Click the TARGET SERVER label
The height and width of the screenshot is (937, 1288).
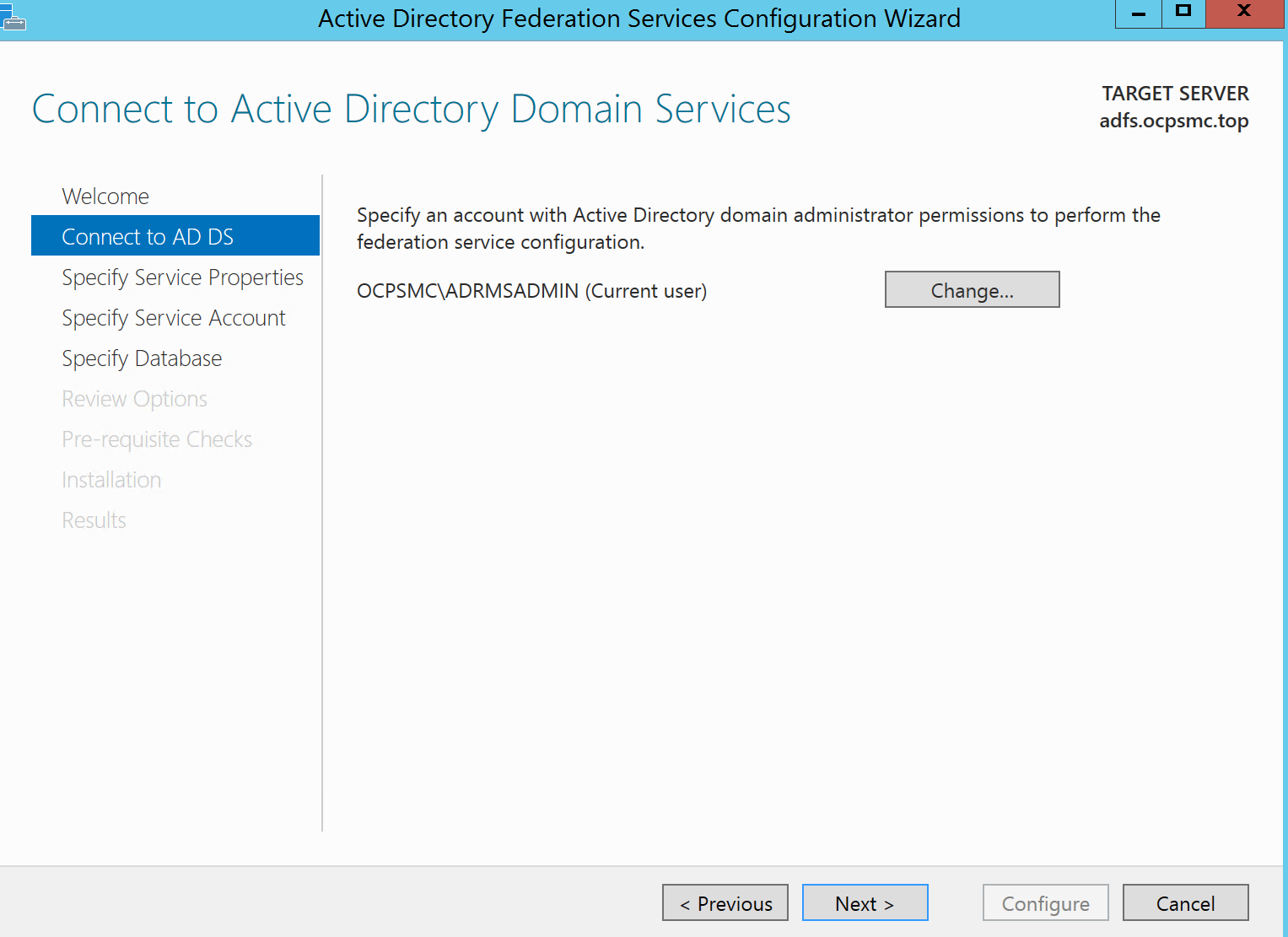pos(1175,94)
